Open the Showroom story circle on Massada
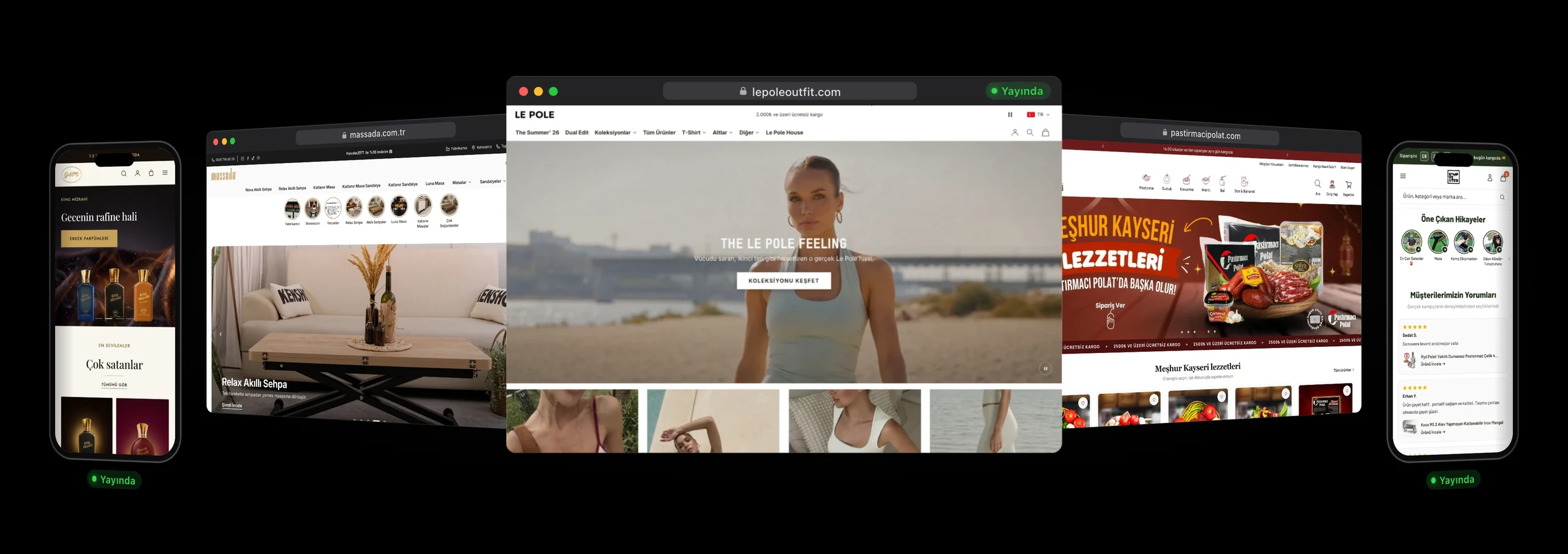 pos(312,209)
